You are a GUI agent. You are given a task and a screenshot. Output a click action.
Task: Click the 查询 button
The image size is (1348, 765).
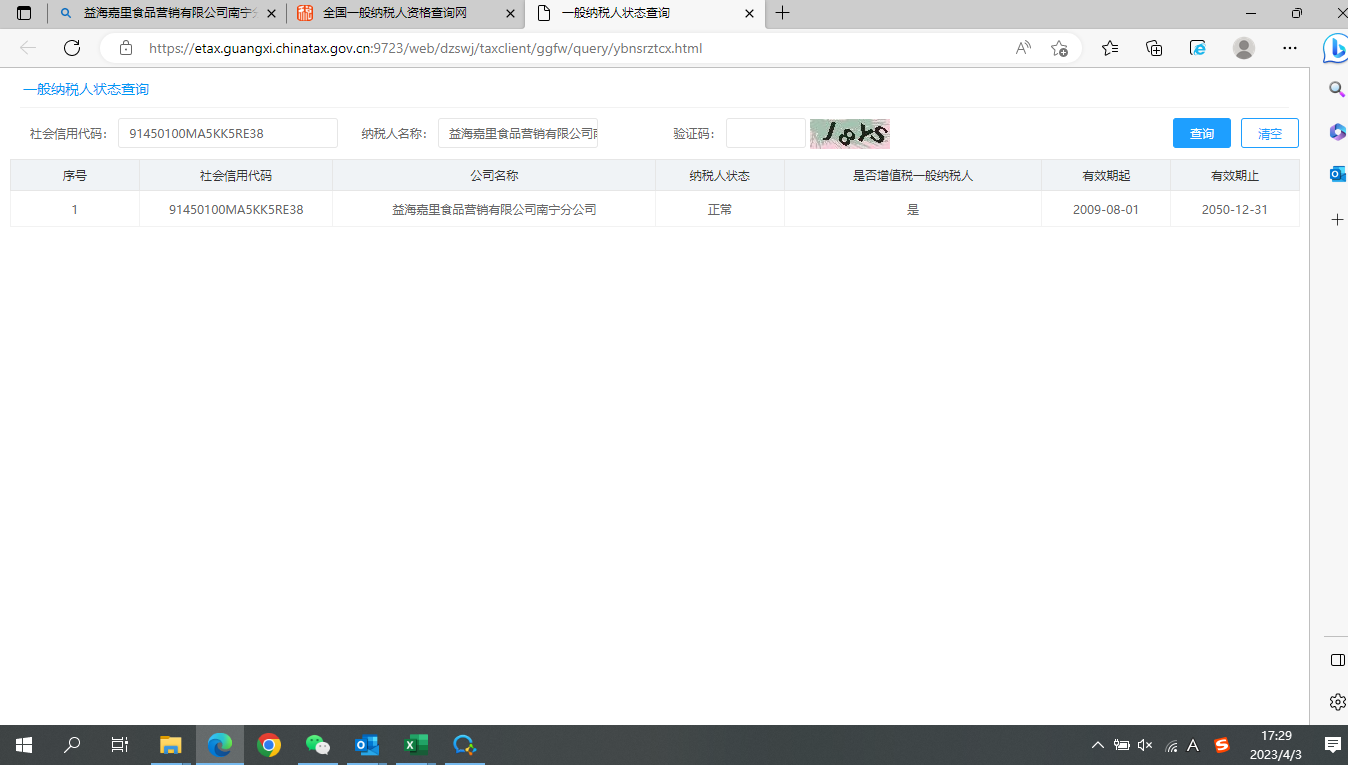(x=1201, y=134)
